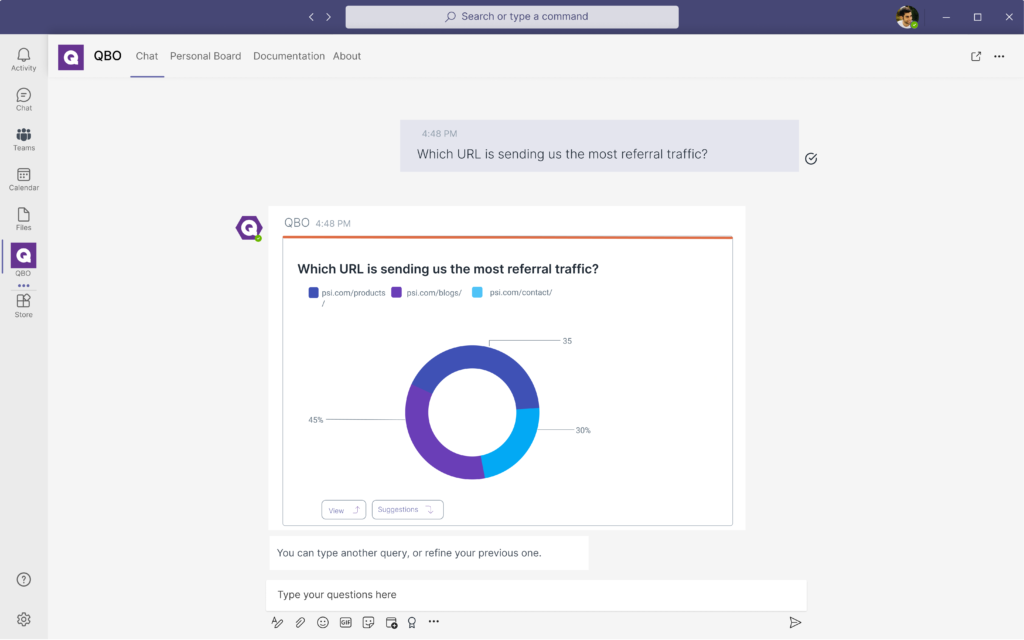Click the 'Type your questions here' field

pos(535,595)
